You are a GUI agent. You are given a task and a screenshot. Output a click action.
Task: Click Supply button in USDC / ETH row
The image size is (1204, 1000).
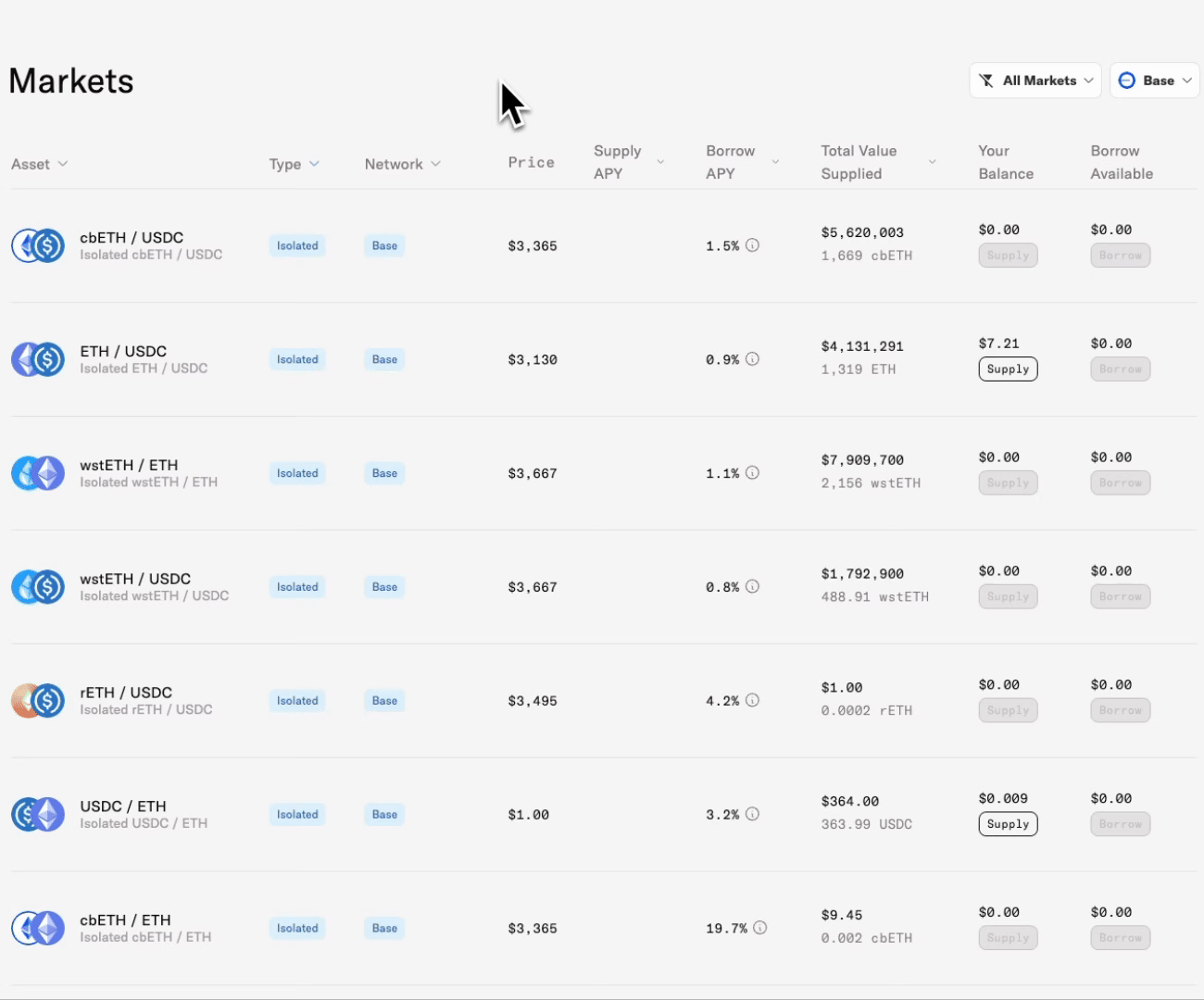click(1008, 824)
